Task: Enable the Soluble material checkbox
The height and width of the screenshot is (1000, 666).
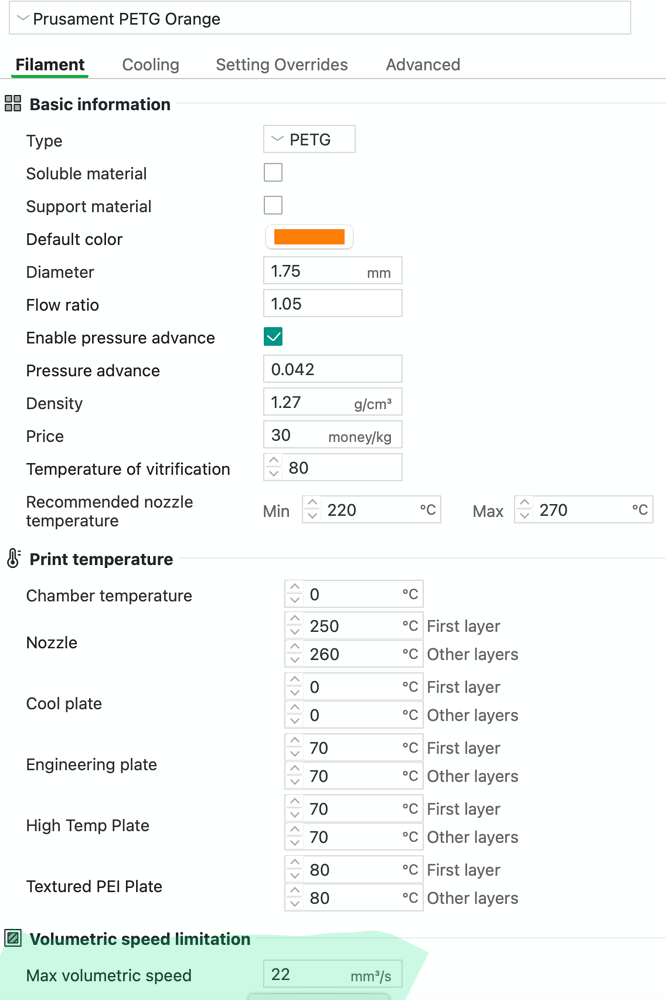Action: click(273, 172)
